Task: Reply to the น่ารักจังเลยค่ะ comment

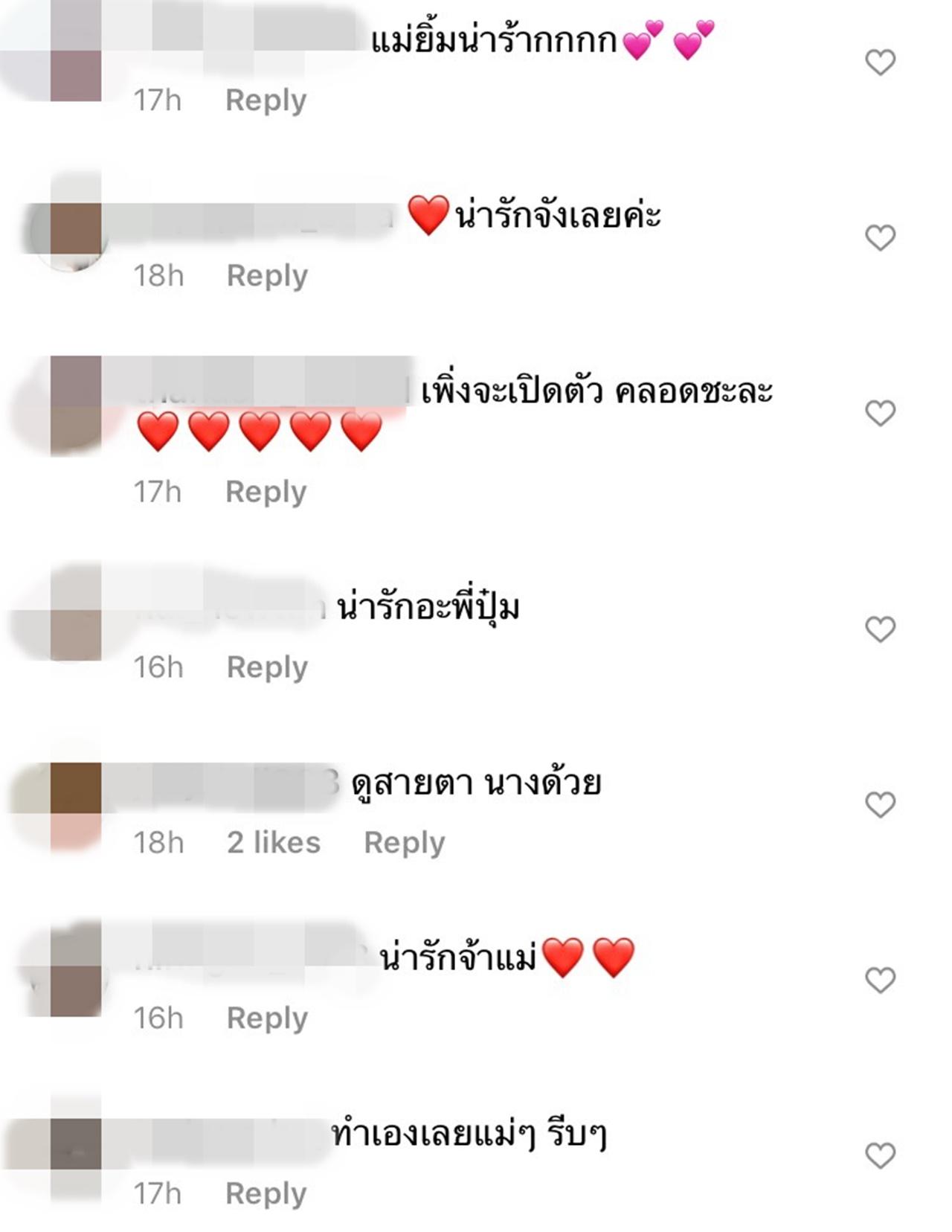Action: coord(267,276)
